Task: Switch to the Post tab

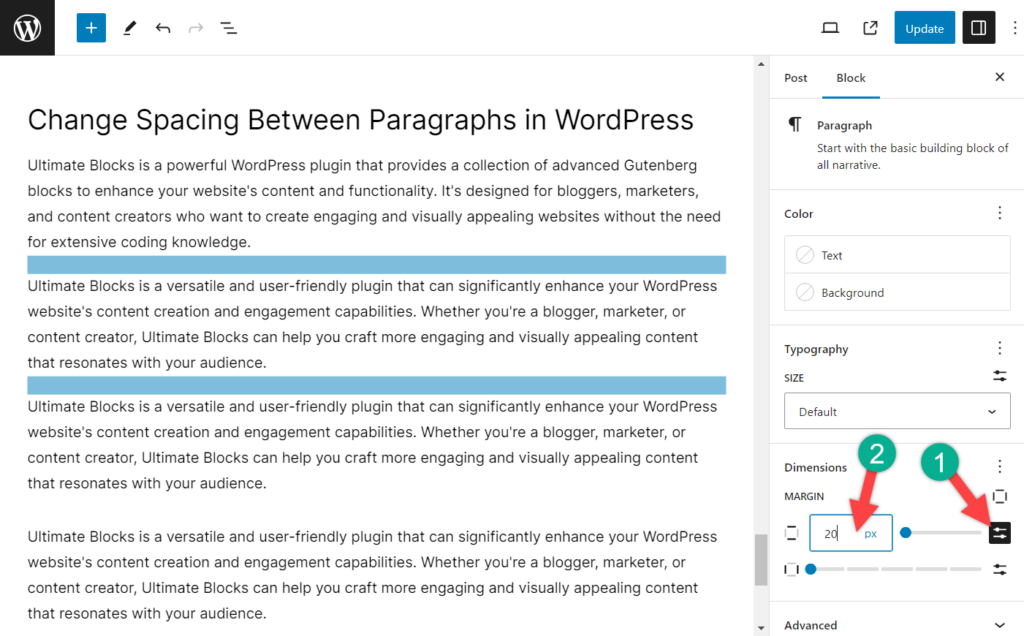Action: [795, 77]
